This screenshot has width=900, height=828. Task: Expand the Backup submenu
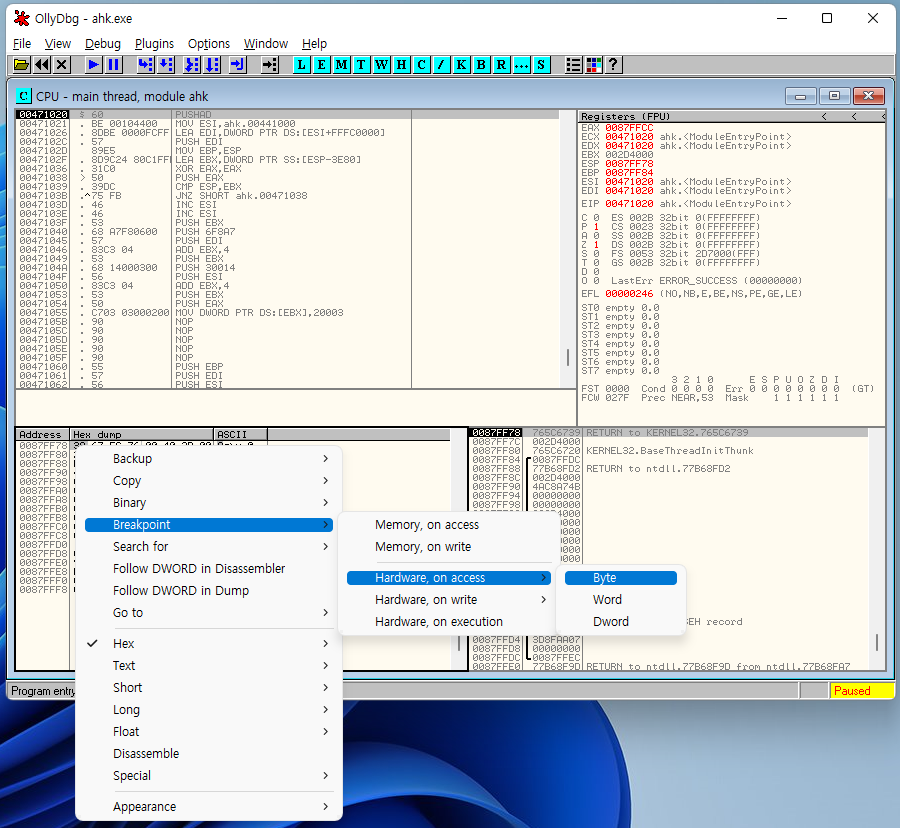point(209,458)
